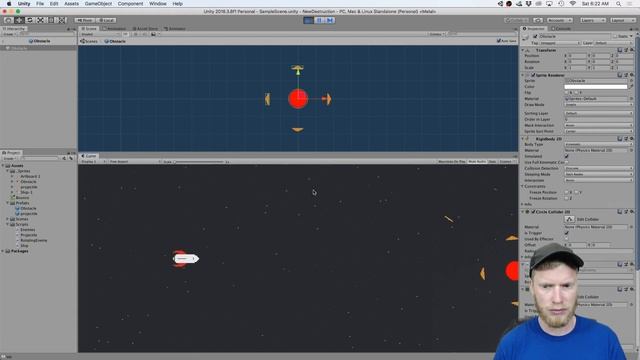Click the Sprite Renderer Color swatch

click(x=596, y=87)
